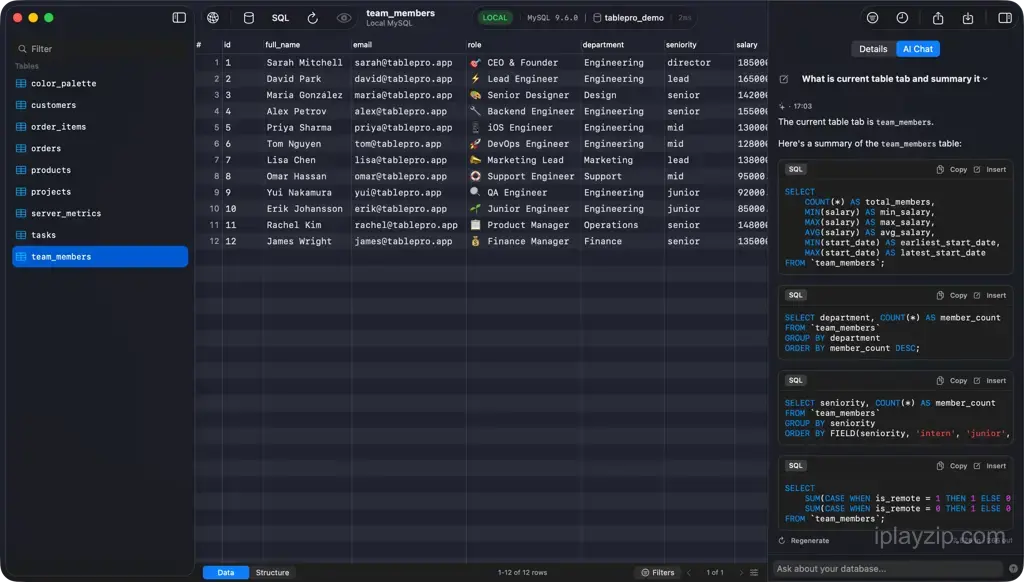Select the Backend Engineer role cell
This screenshot has height=582, width=1024.
(x=523, y=112)
